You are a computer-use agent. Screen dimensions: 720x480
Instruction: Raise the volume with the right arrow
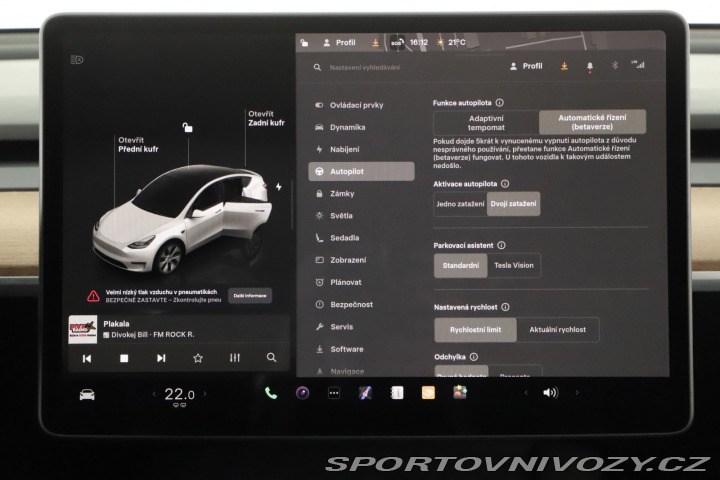pos(577,393)
